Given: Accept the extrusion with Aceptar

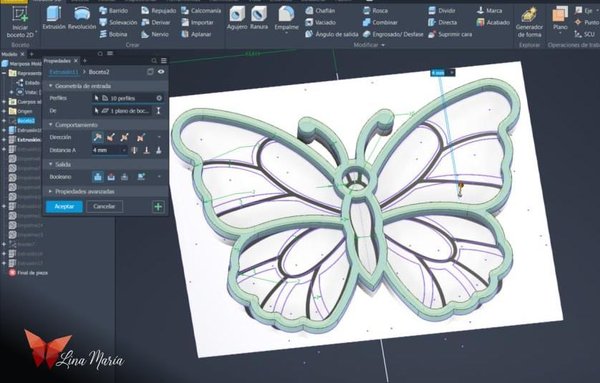Looking at the screenshot, I should click(64, 207).
